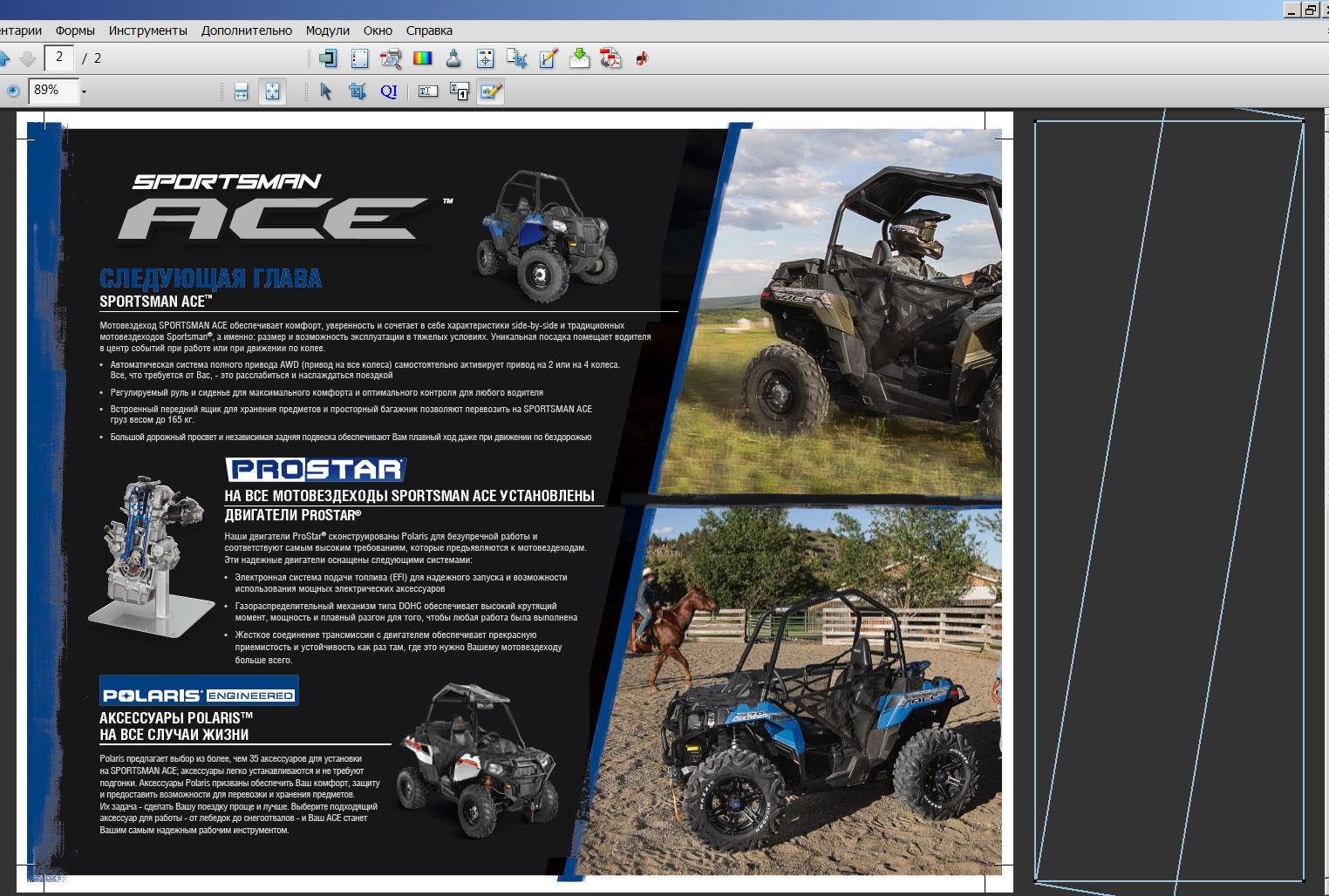Click the white ATV accessories image
This screenshot has width=1329, height=896.
pos(478,760)
